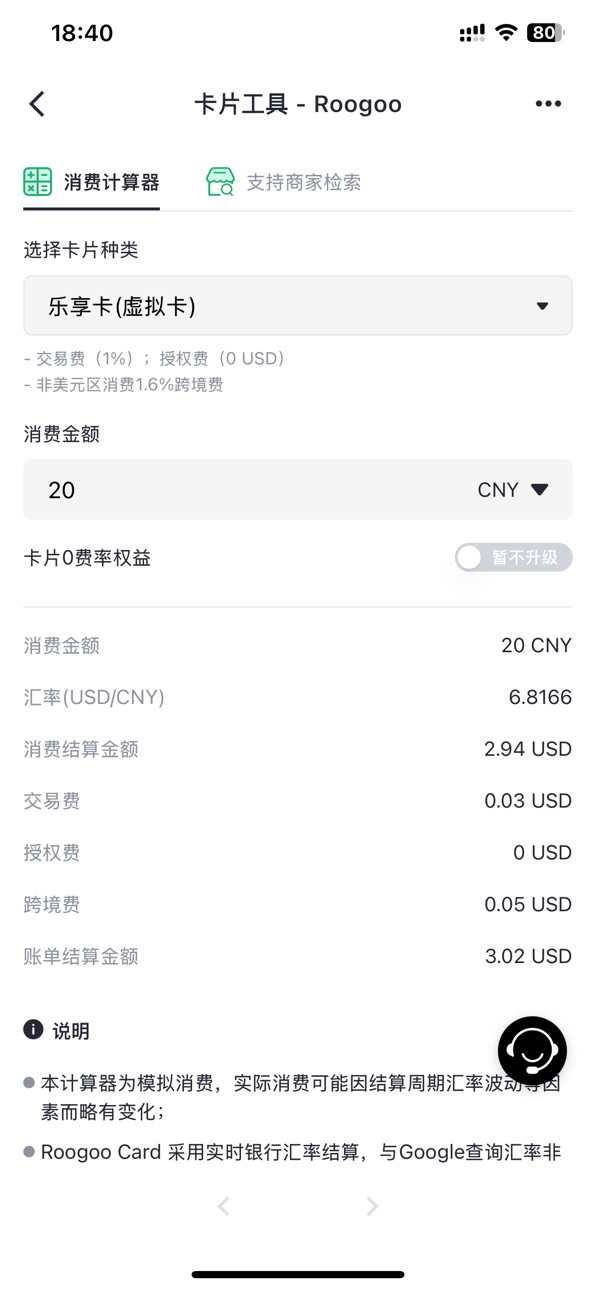Image resolution: width=596 pixels, height=1290 pixels.
Task: Tap the merchant store search icon
Action: click(220, 182)
